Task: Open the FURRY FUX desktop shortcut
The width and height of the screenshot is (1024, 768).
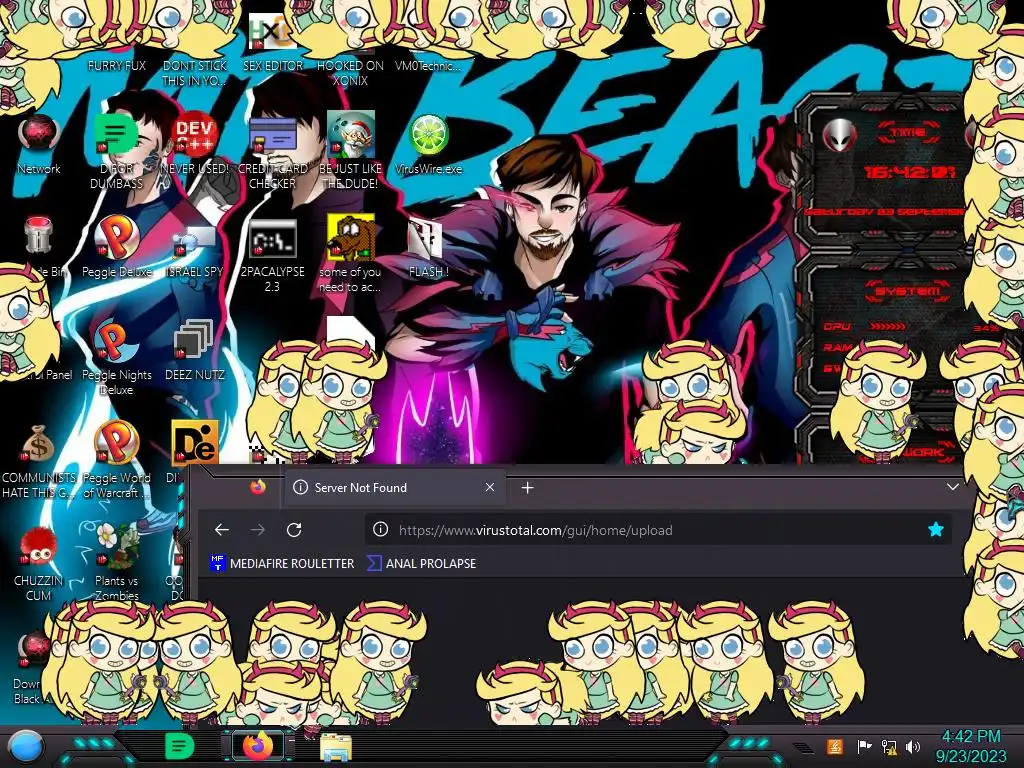Action: pos(116,65)
